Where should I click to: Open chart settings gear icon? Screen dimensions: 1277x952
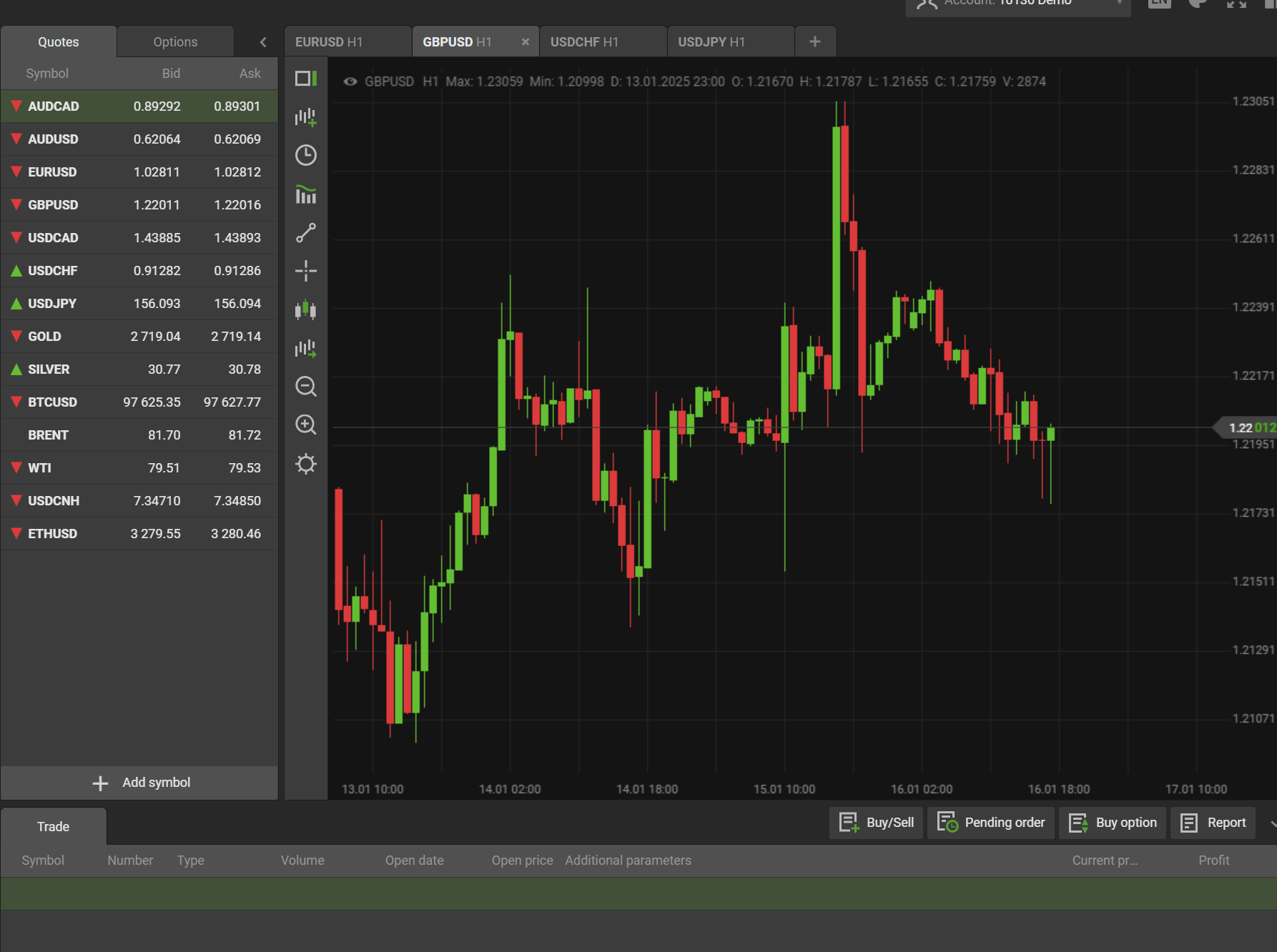pyautogui.click(x=306, y=465)
